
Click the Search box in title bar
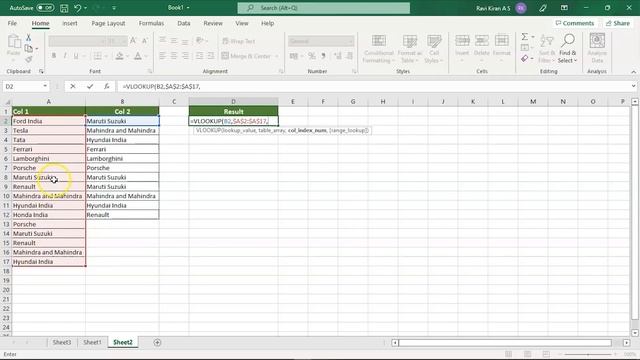[x=324, y=8]
